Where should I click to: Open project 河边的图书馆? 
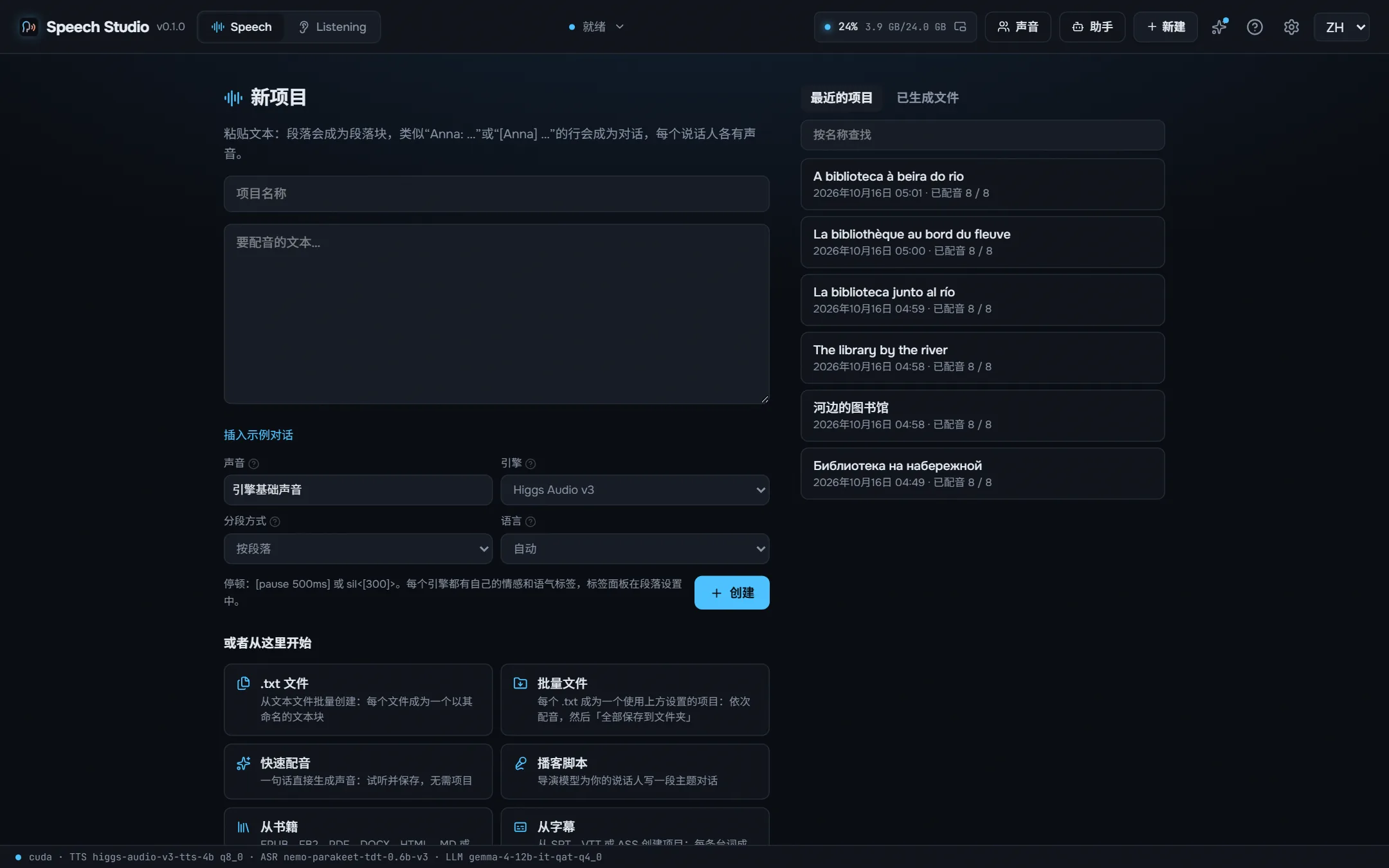983,415
